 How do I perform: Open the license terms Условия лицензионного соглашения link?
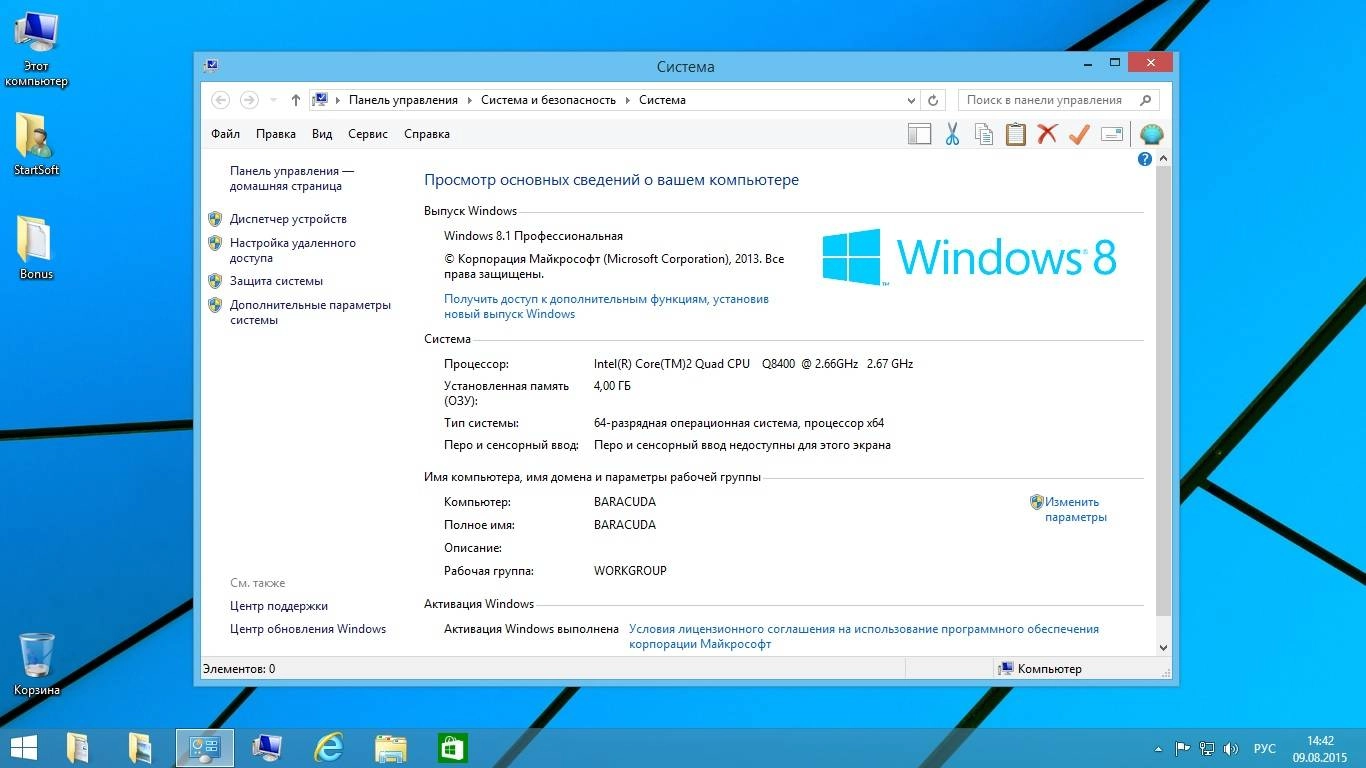pyautogui.click(x=864, y=637)
